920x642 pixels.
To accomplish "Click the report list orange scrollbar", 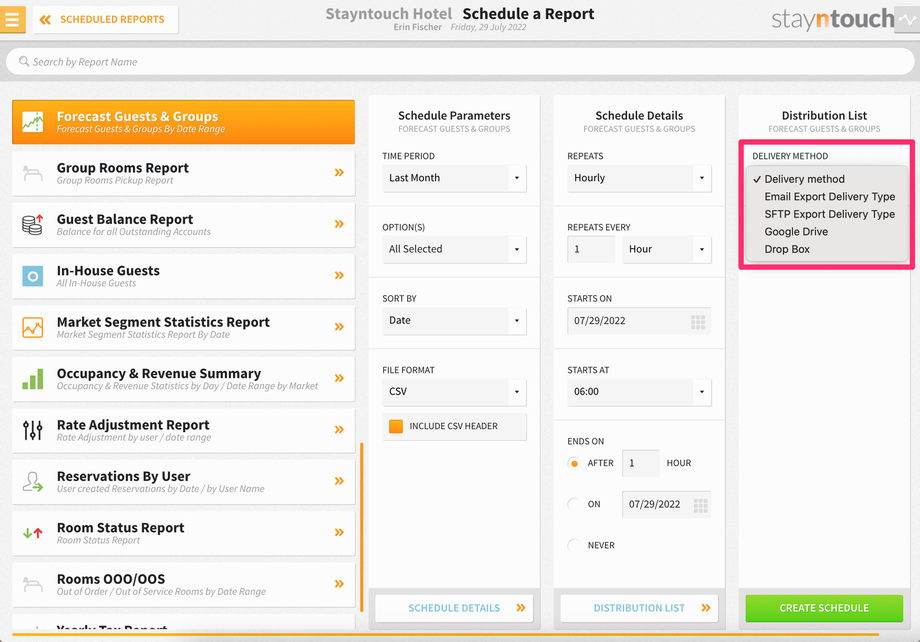I will 361,528.
